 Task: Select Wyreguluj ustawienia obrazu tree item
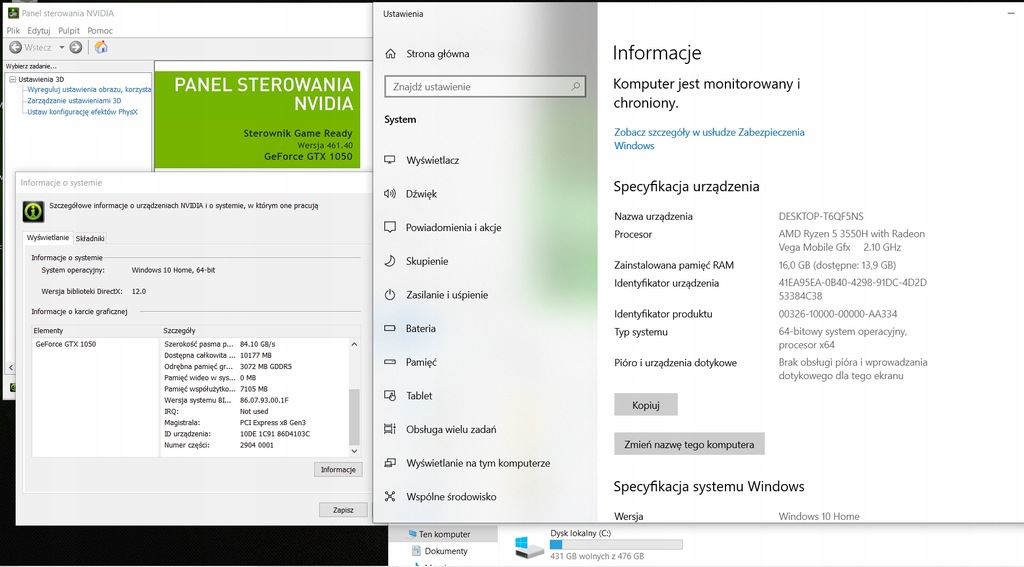click(89, 89)
